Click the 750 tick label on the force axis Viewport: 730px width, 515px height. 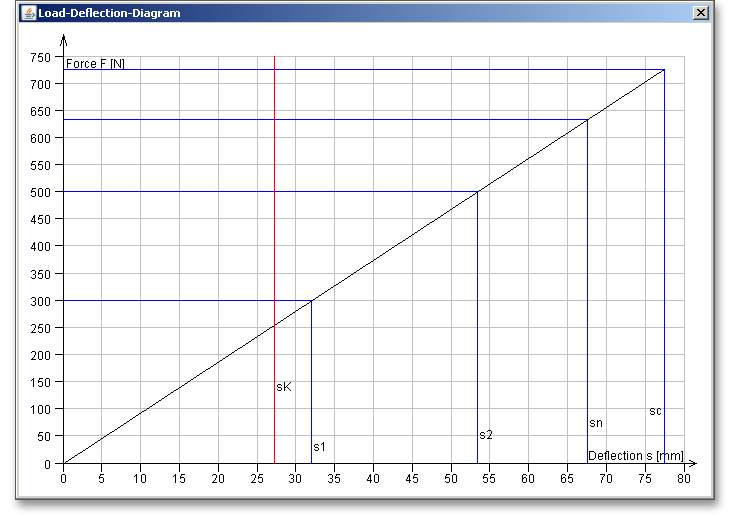[x=40, y=57]
